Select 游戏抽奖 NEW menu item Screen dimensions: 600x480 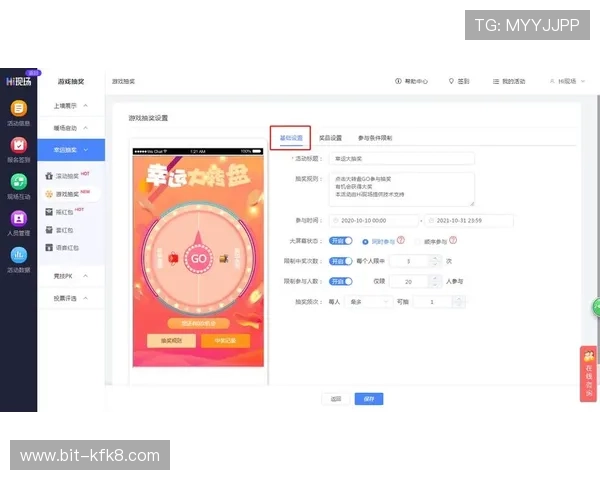tap(71, 194)
